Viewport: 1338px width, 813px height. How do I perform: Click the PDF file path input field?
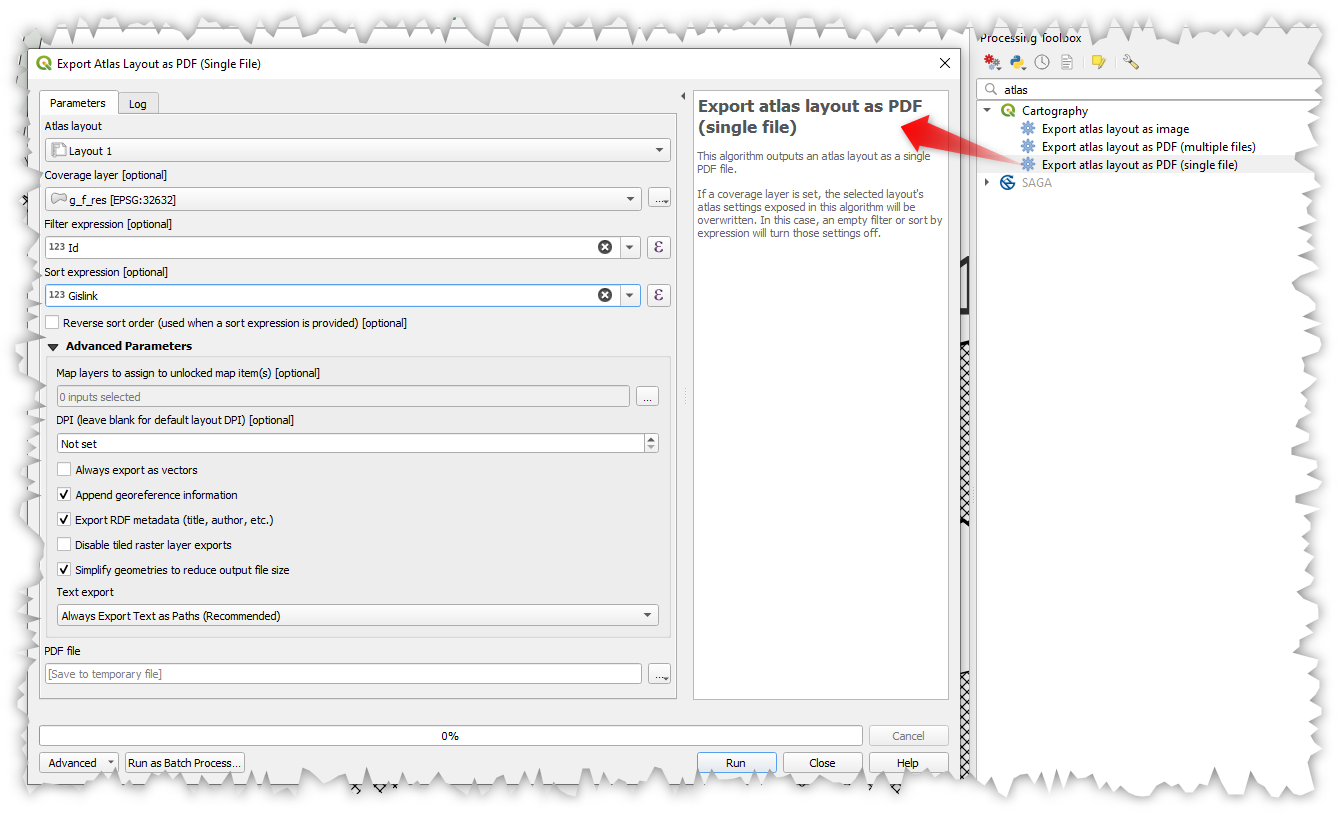[342, 674]
